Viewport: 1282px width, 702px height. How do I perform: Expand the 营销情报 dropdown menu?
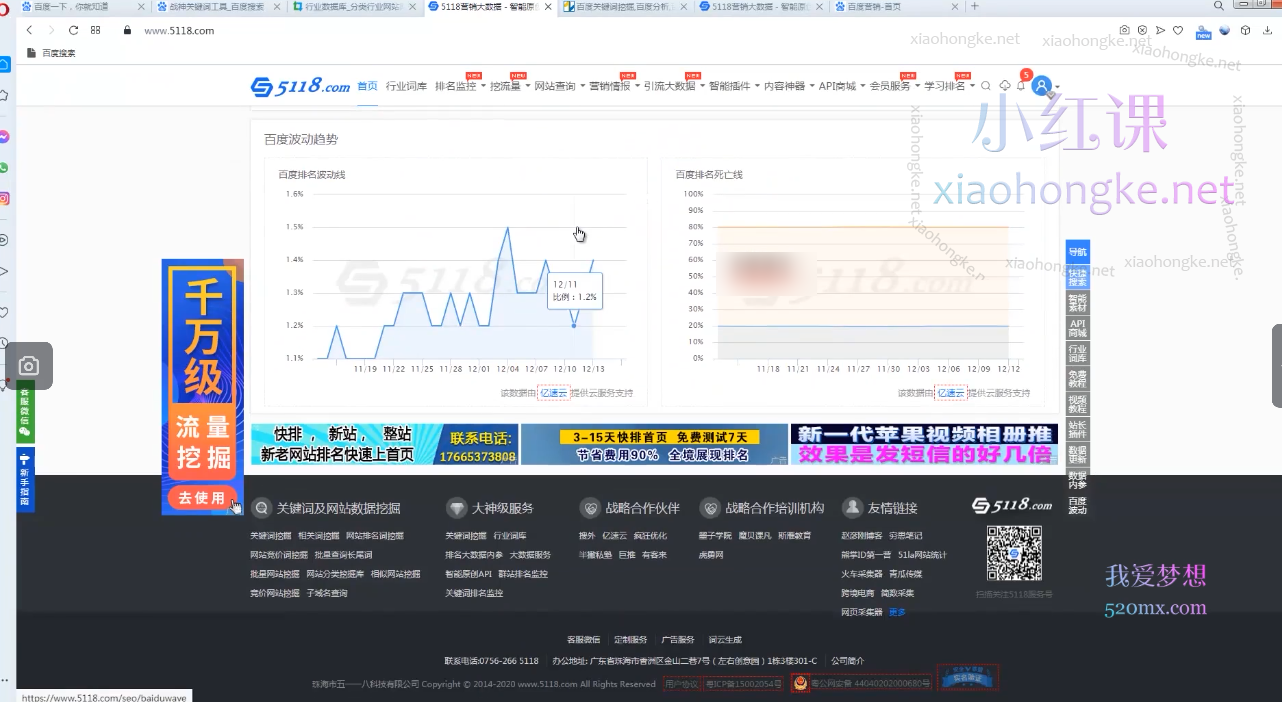(612, 86)
